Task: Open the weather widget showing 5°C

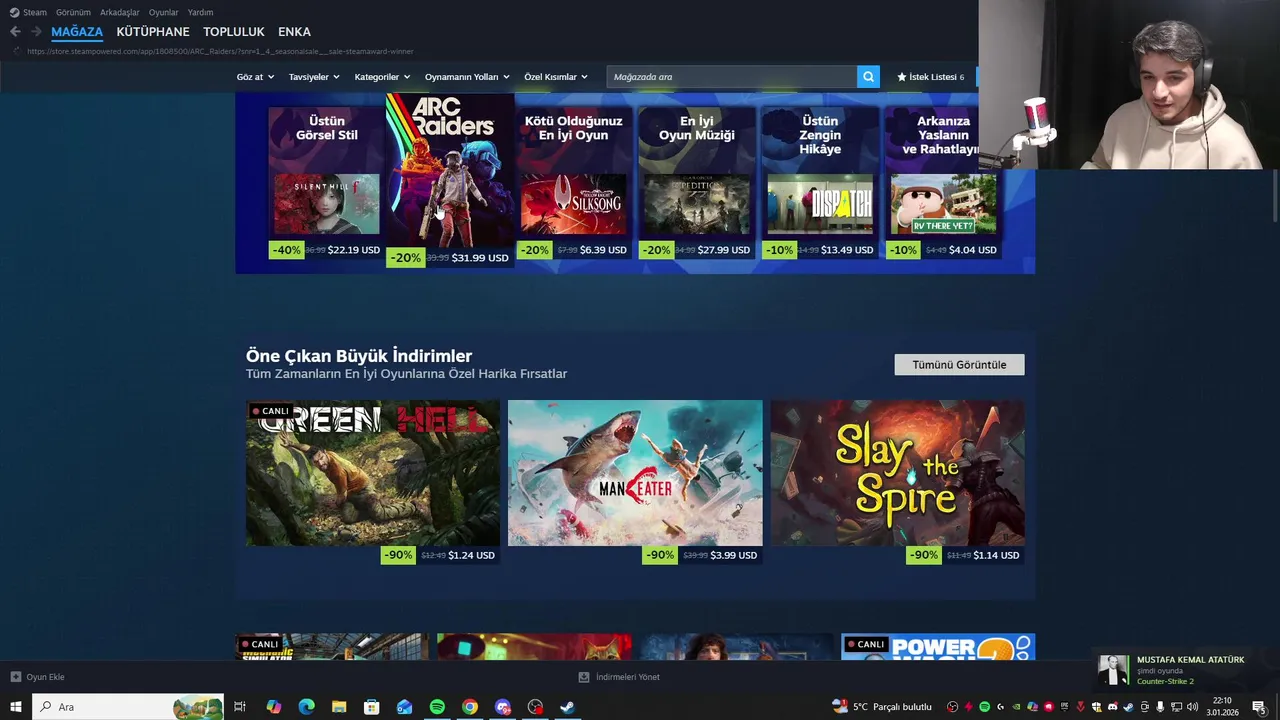Action: pyautogui.click(x=882, y=707)
